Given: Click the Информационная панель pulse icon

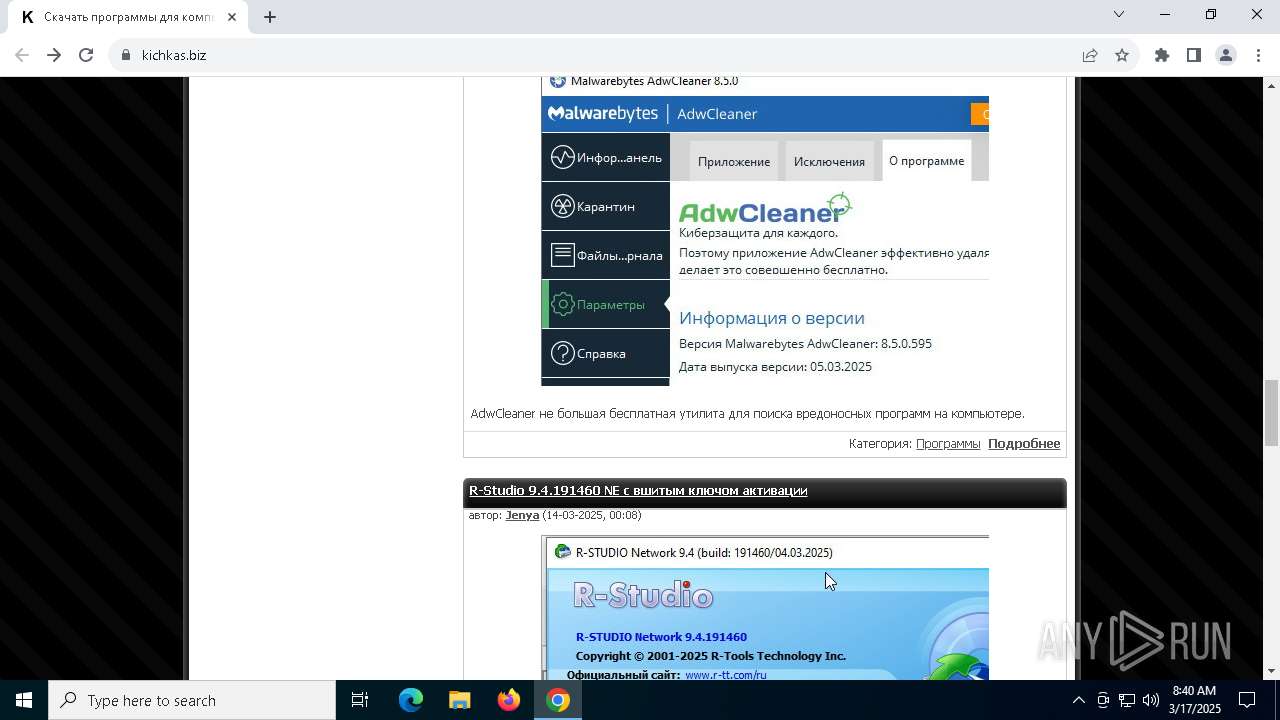Looking at the screenshot, I should pos(562,157).
